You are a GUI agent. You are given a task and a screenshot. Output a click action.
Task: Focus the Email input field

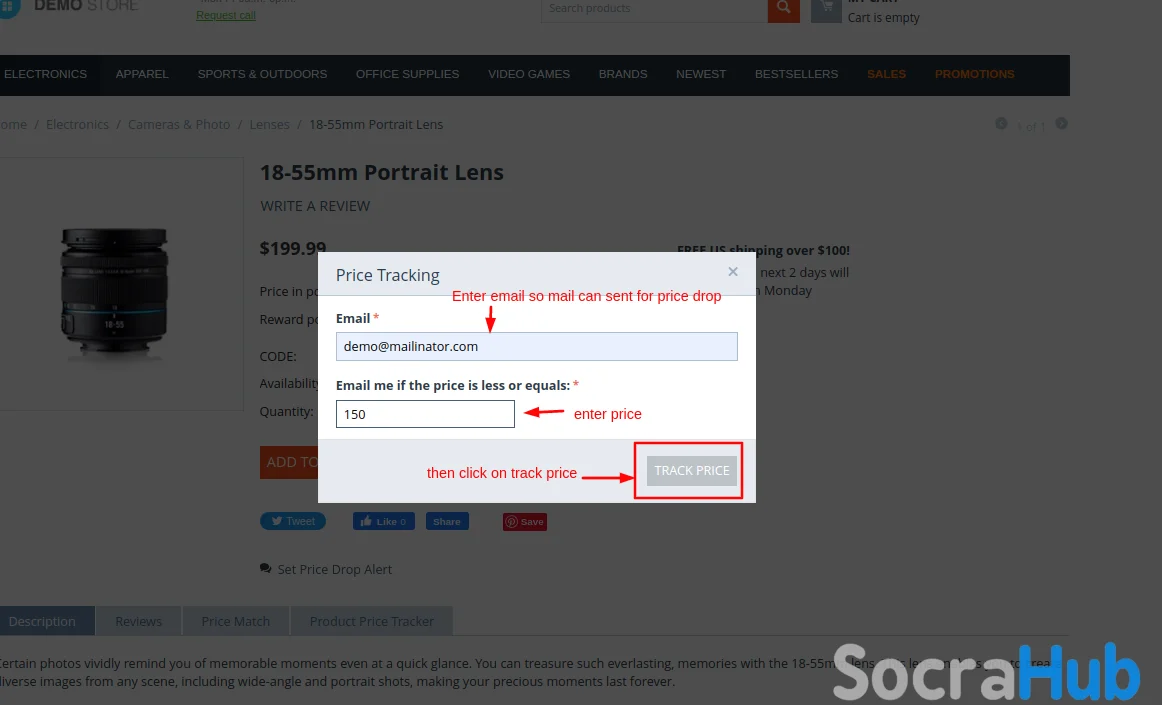(x=537, y=346)
